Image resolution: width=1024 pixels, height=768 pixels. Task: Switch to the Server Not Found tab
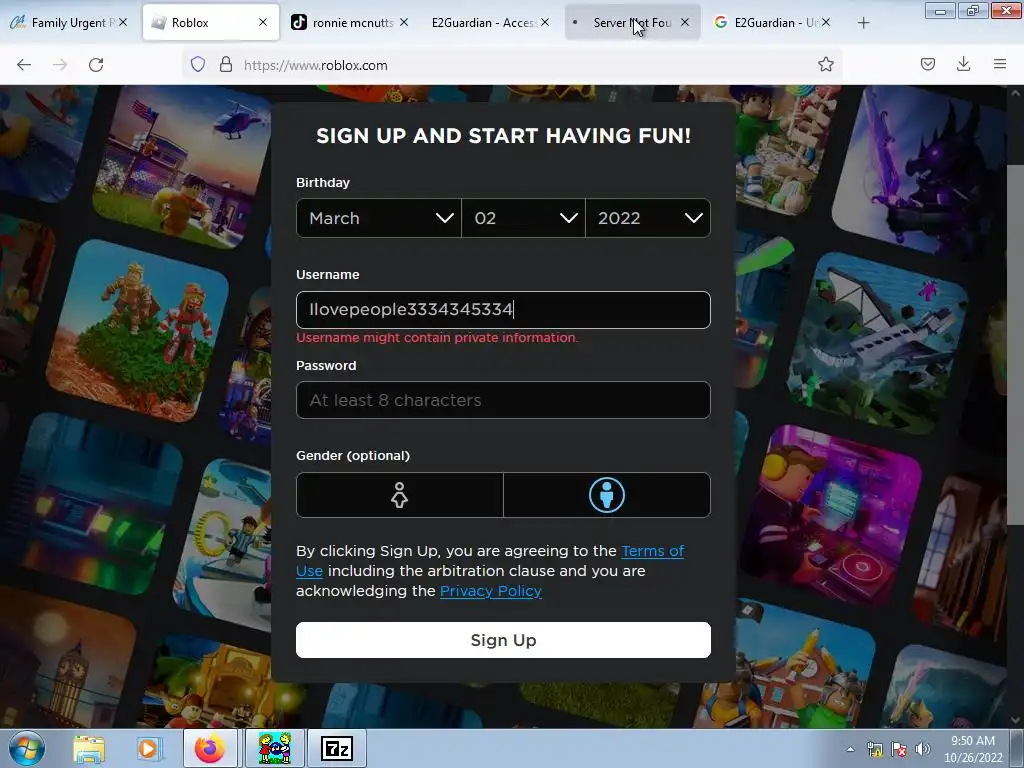(x=632, y=22)
